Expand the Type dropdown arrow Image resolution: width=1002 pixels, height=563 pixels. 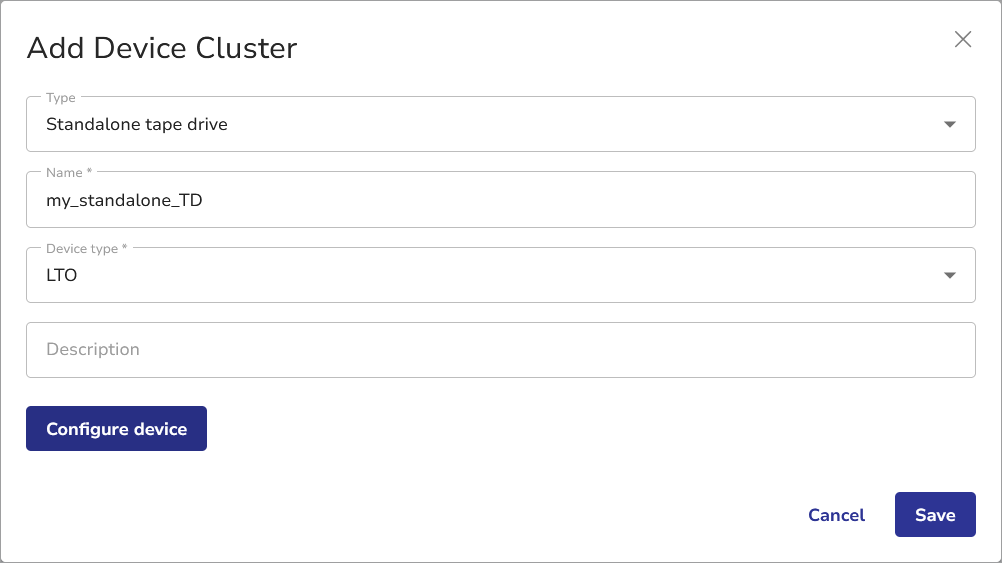click(x=950, y=125)
